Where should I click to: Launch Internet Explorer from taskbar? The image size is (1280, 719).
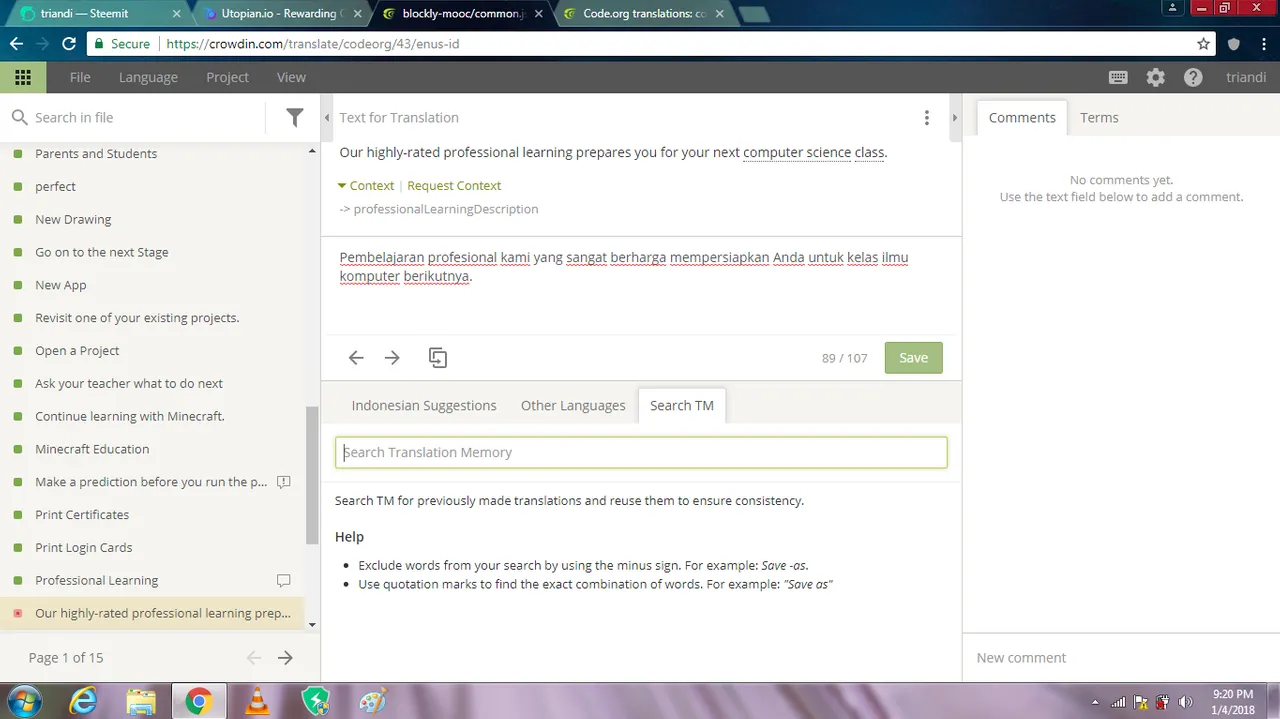tap(83, 701)
